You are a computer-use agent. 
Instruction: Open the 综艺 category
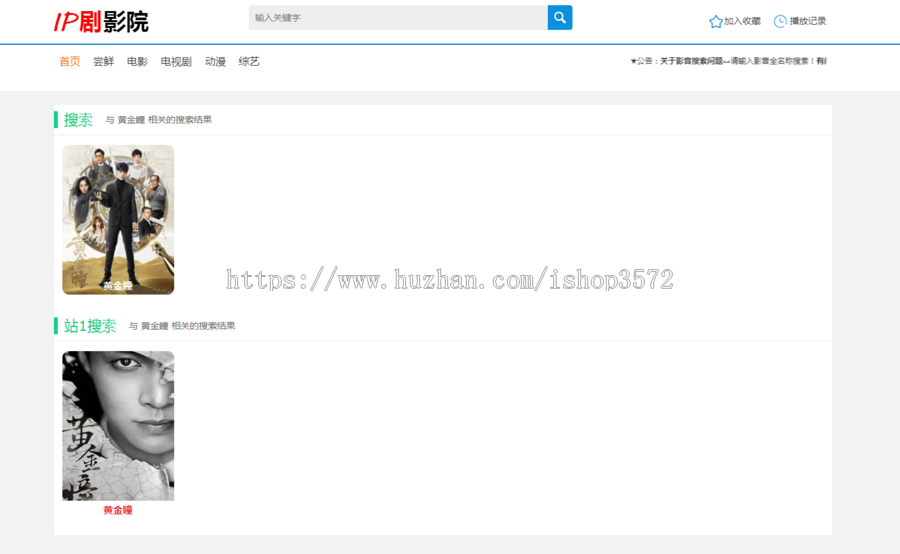(249, 61)
